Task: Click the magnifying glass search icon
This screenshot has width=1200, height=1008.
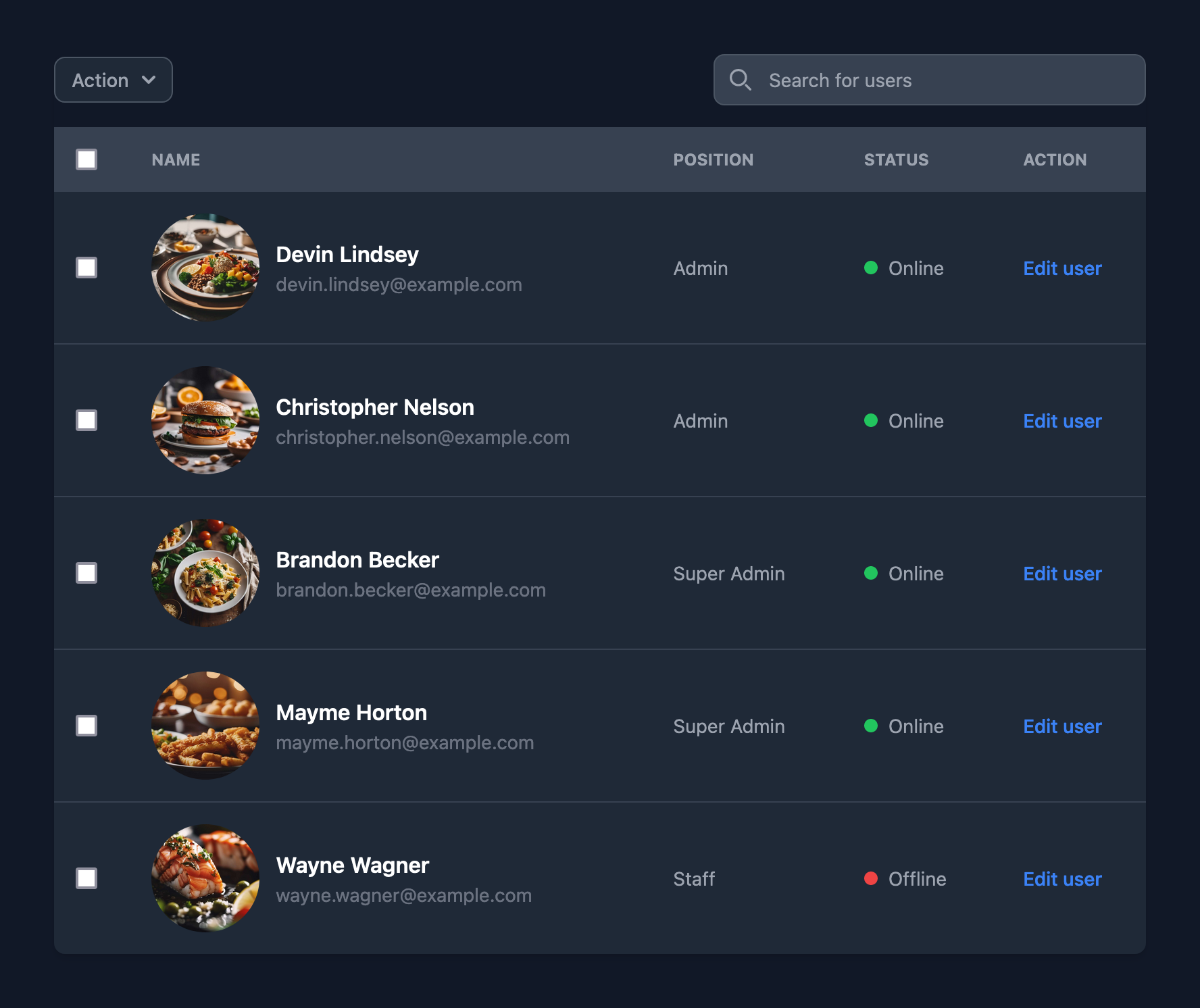Action: (x=741, y=80)
